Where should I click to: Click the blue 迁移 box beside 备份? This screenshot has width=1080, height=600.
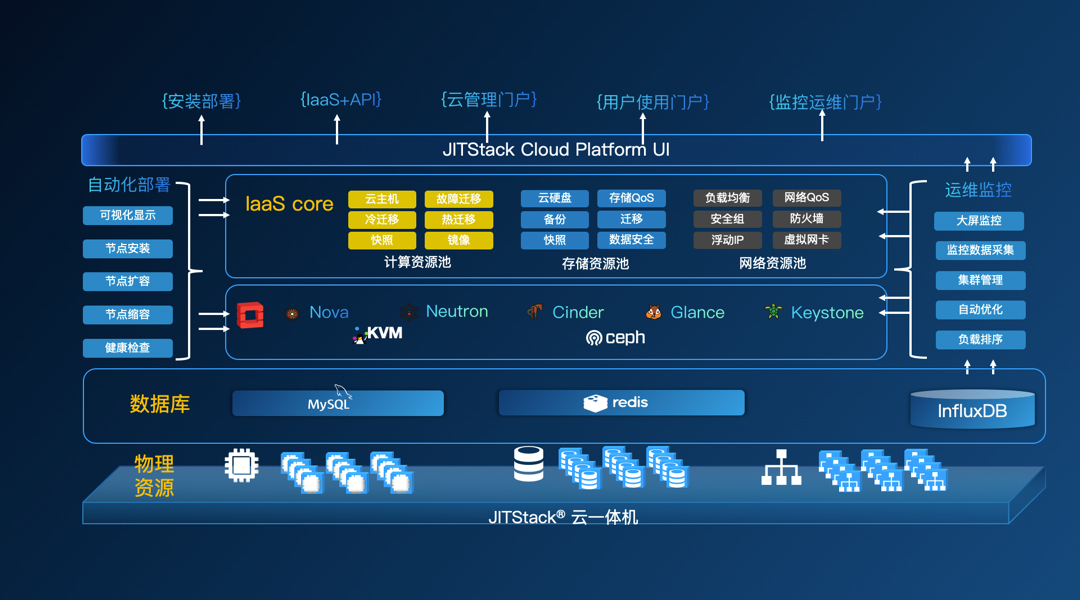[x=632, y=219]
